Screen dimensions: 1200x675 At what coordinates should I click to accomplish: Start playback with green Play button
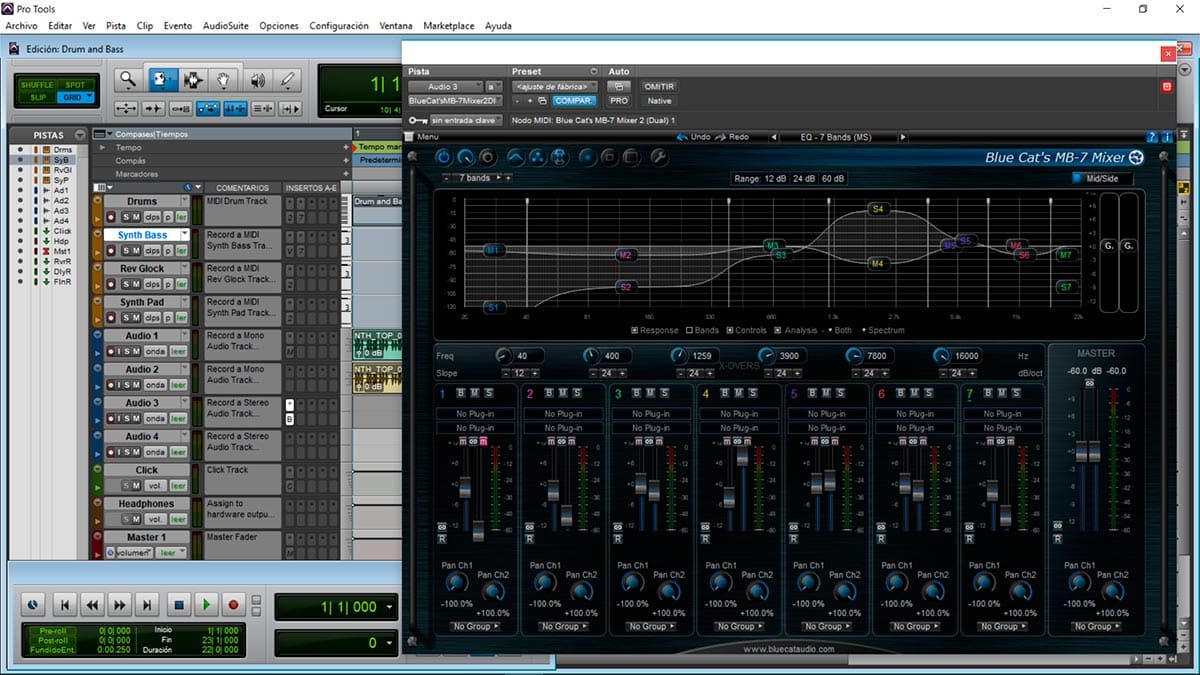tap(206, 604)
